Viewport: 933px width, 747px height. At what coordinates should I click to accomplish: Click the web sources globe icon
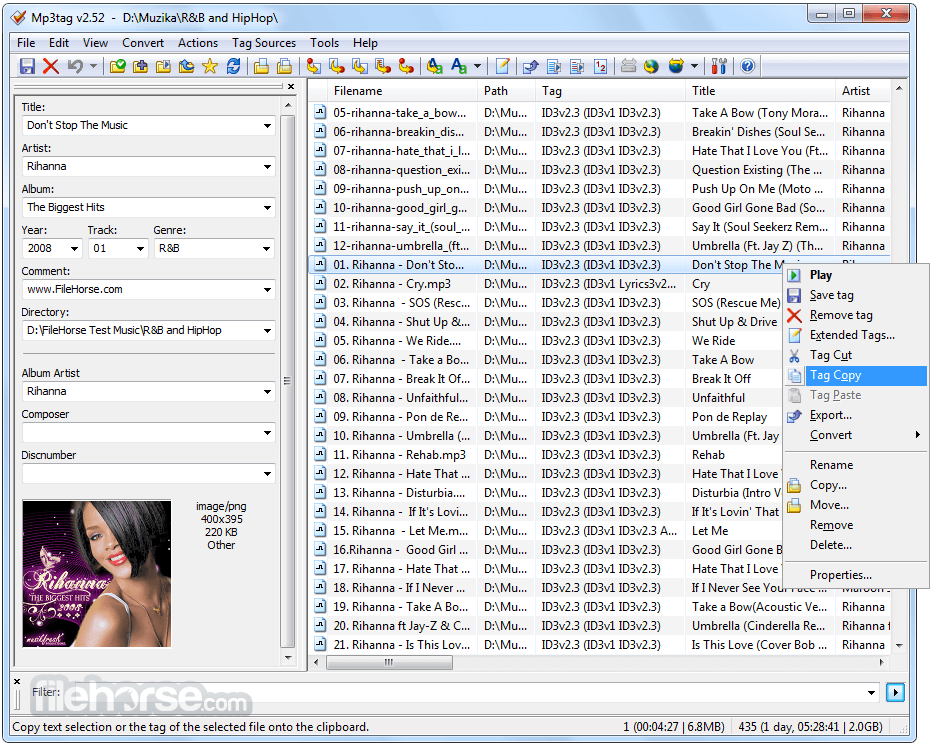pos(651,66)
